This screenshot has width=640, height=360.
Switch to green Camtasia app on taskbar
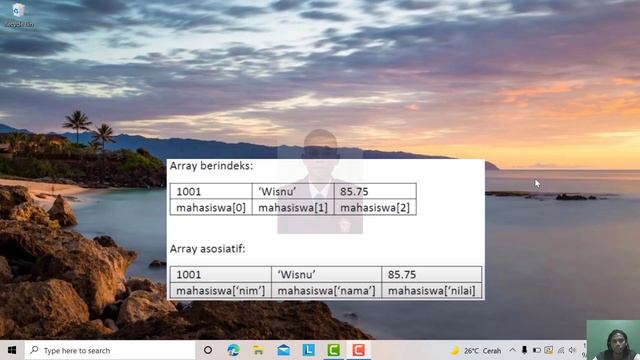pyautogui.click(x=333, y=350)
